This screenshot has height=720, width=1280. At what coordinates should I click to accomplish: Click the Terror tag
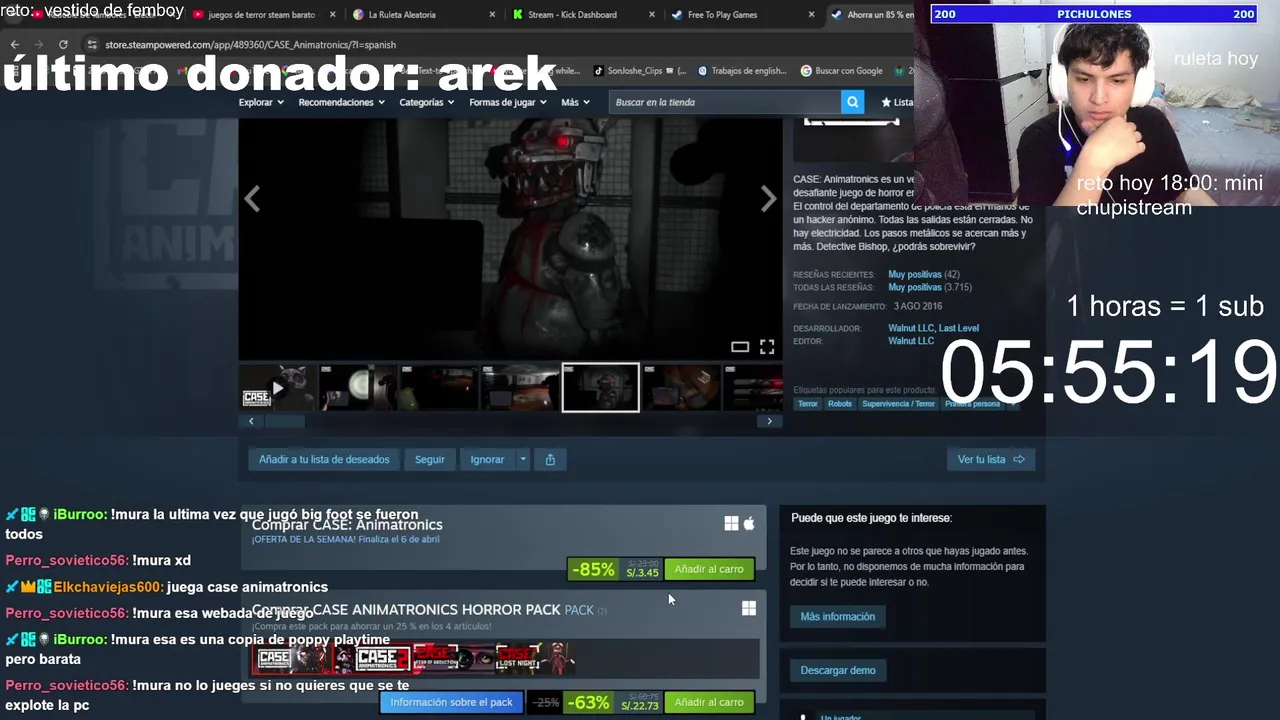click(x=808, y=404)
